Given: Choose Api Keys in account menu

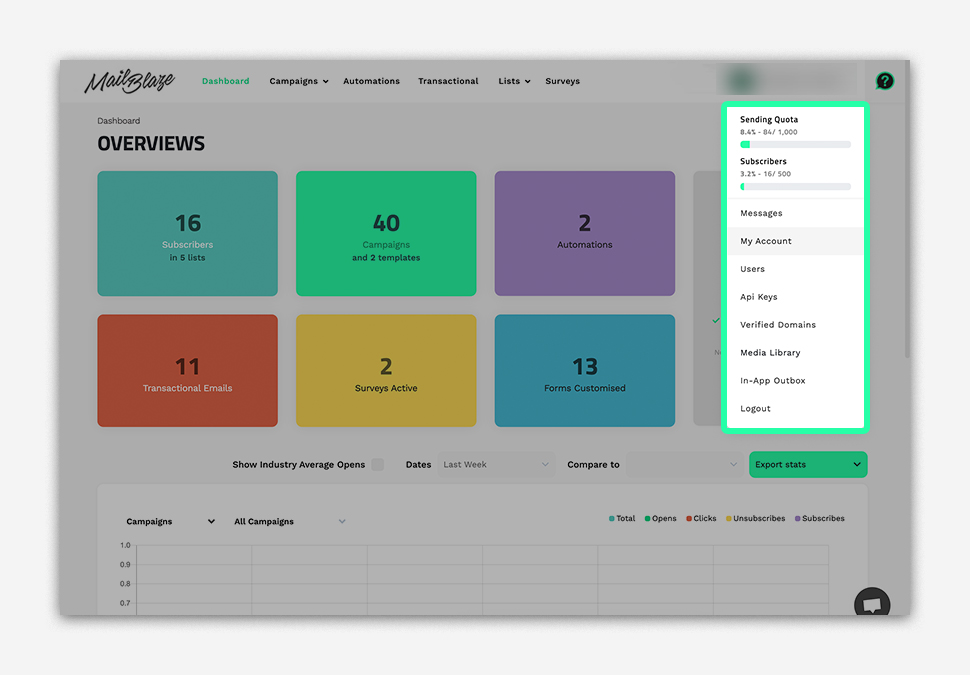Looking at the screenshot, I should [x=758, y=297].
